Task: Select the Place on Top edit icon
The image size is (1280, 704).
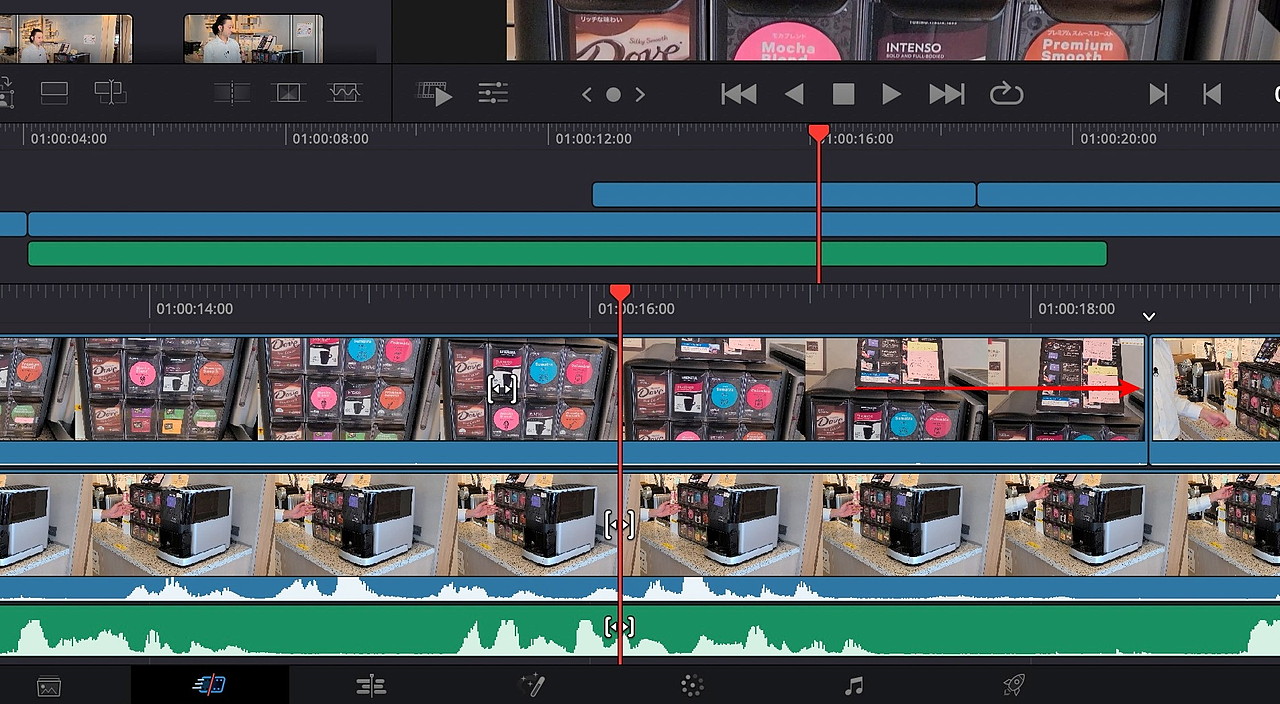Action: (x=54, y=93)
